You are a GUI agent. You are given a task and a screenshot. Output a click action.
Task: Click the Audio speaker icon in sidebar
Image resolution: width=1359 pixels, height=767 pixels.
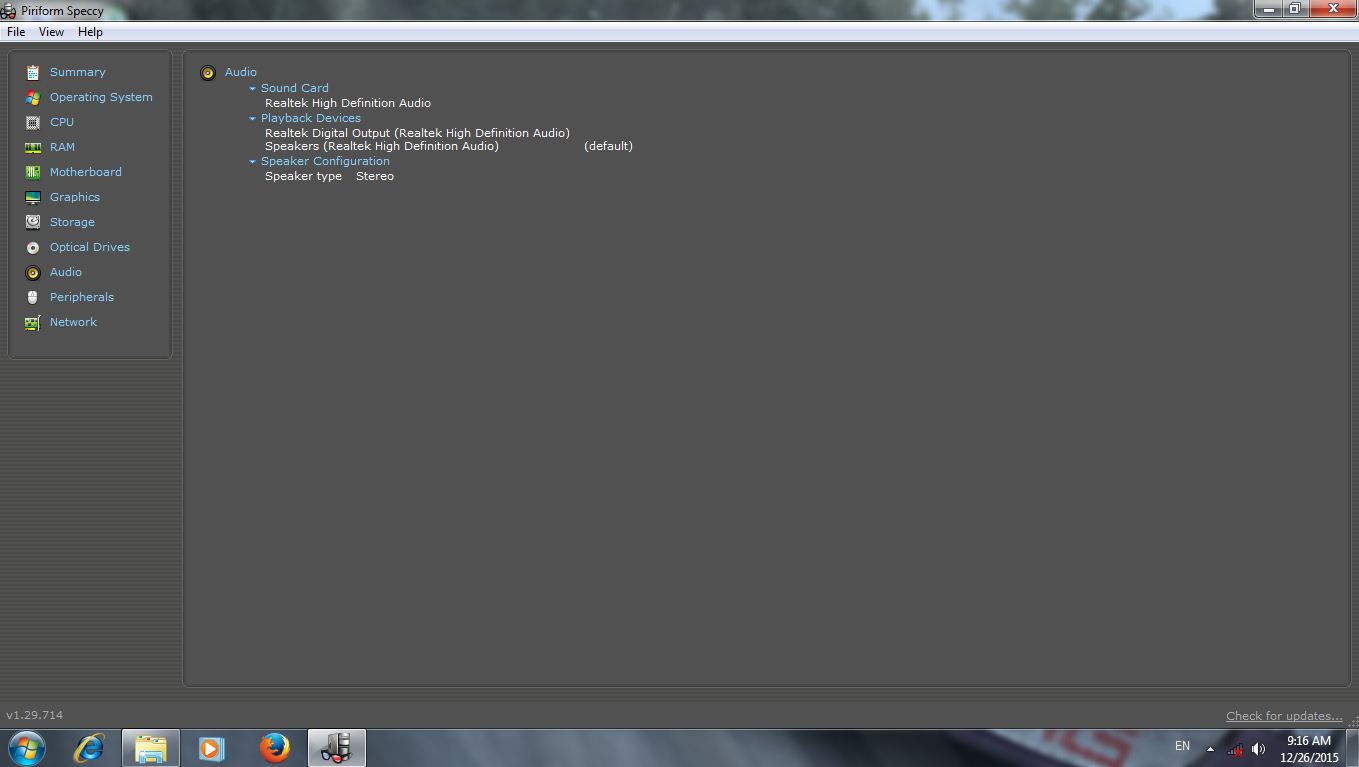[33, 272]
